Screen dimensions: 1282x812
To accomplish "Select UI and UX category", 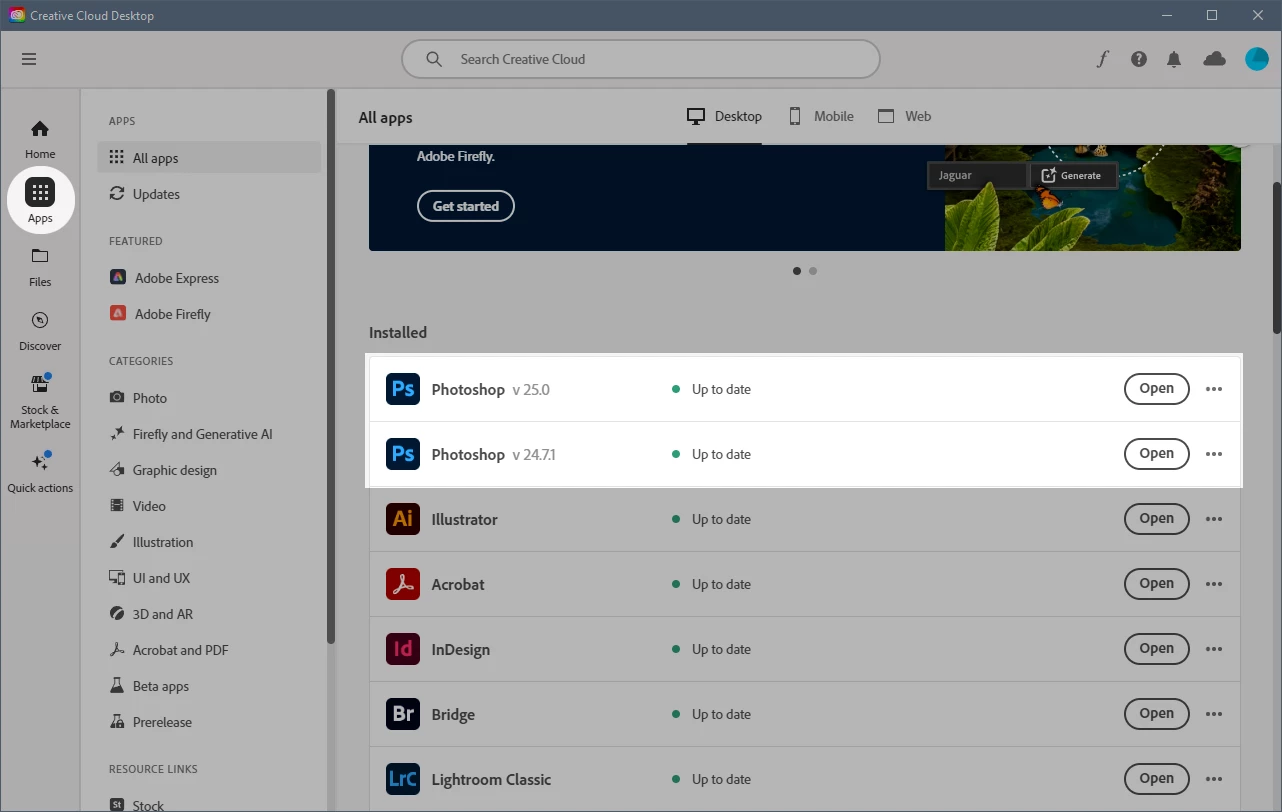I will (x=209, y=578).
